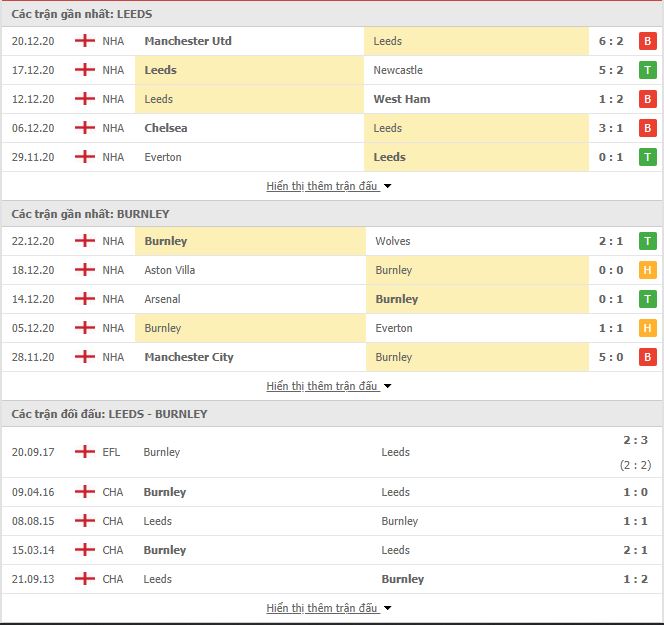Viewport: 664px width, 625px height.
Task: Open the Chelsea vs Leeds match row
Action: pos(330,128)
